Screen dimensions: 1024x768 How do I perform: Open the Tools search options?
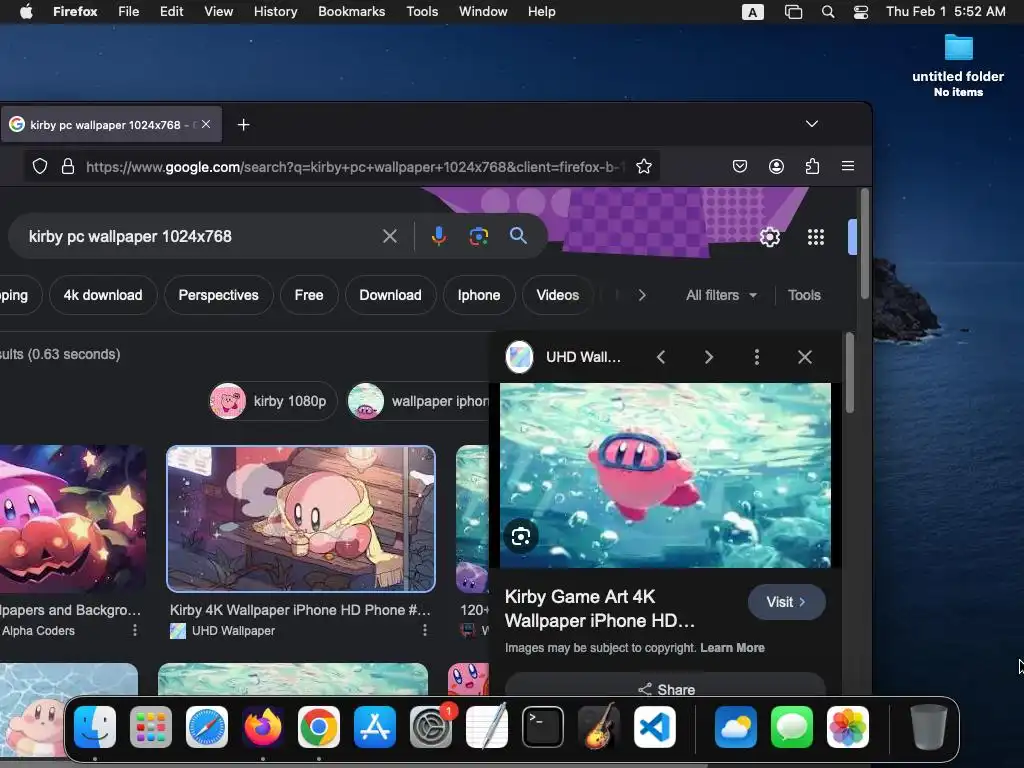804,295
